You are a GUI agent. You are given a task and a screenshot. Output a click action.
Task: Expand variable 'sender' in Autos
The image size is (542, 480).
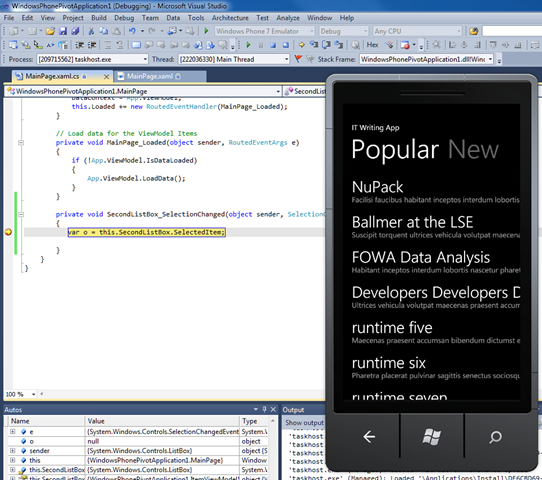(x=13, y=451)
